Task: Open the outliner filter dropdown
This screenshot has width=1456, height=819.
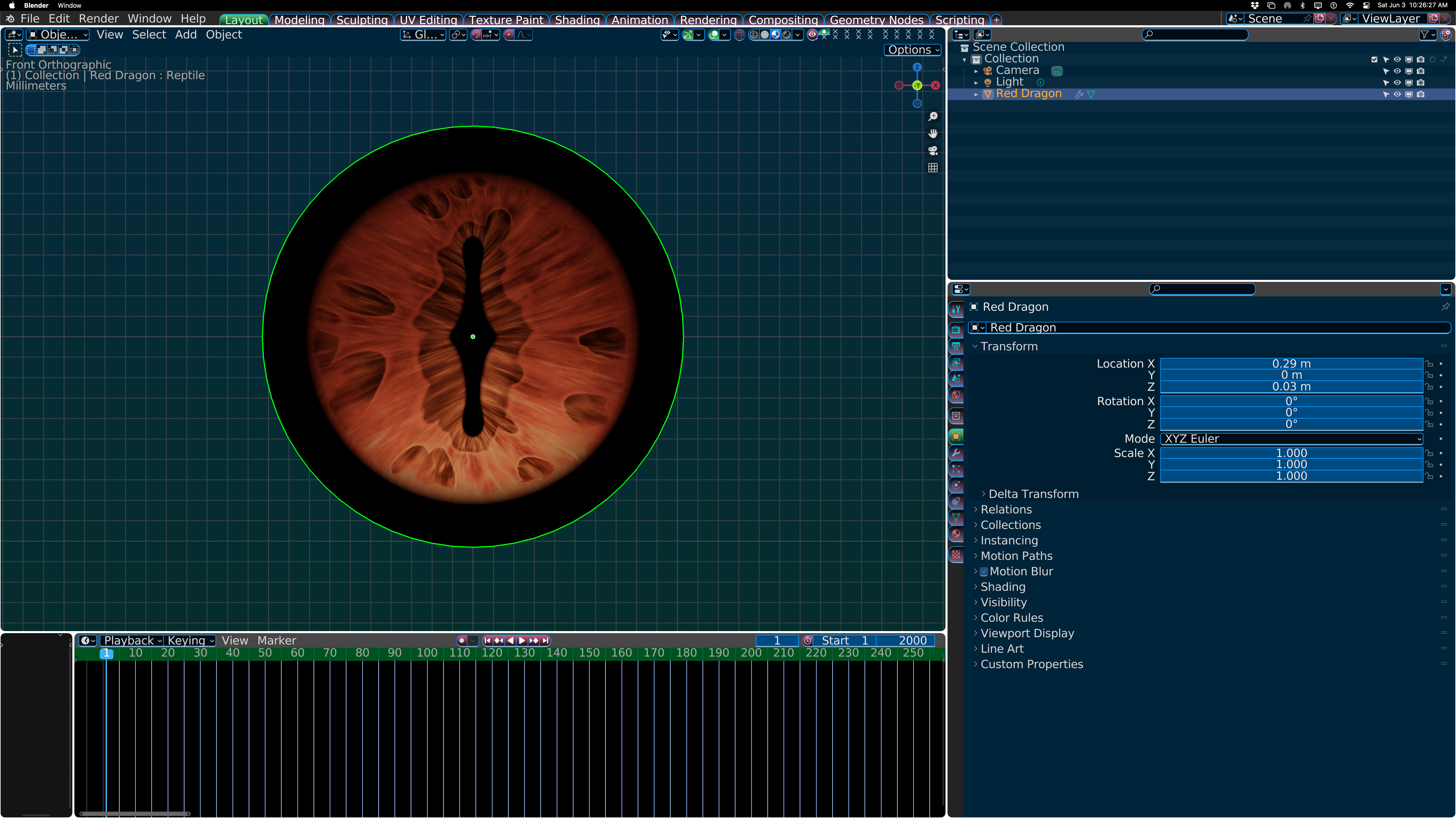Action: (x=1428, y=35)
